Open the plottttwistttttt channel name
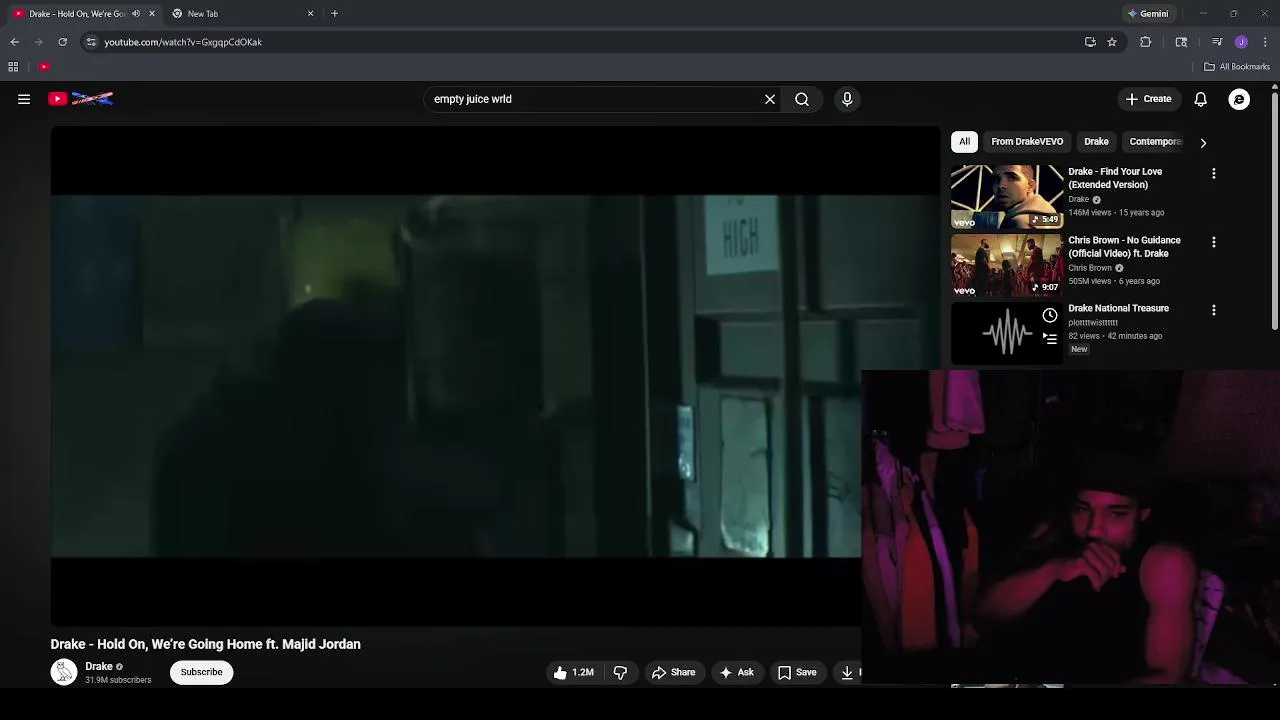The height and width of the screenshot is (720, 1280). tap(1093, 323)
